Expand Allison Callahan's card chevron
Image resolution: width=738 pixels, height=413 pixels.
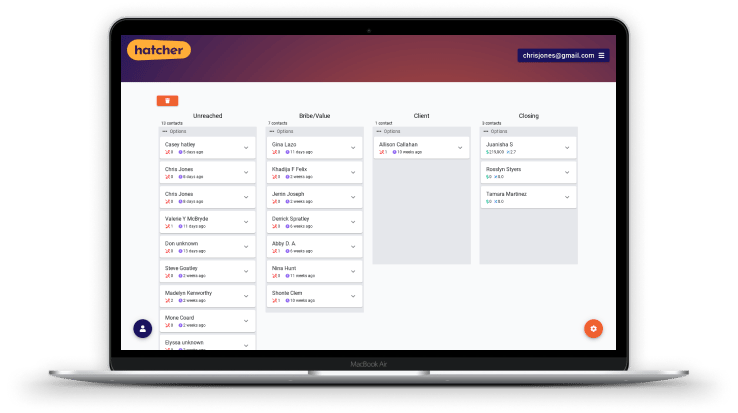click(460, 148)
